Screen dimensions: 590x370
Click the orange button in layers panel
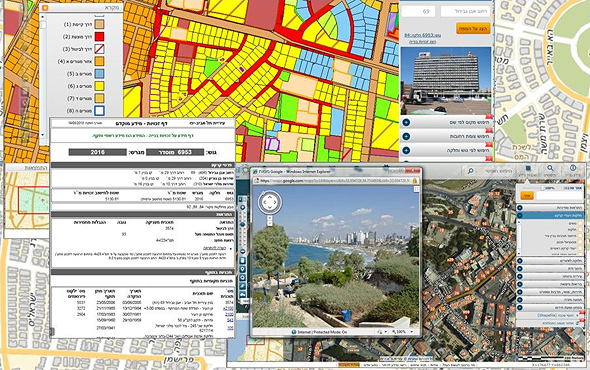pos(527,196)
